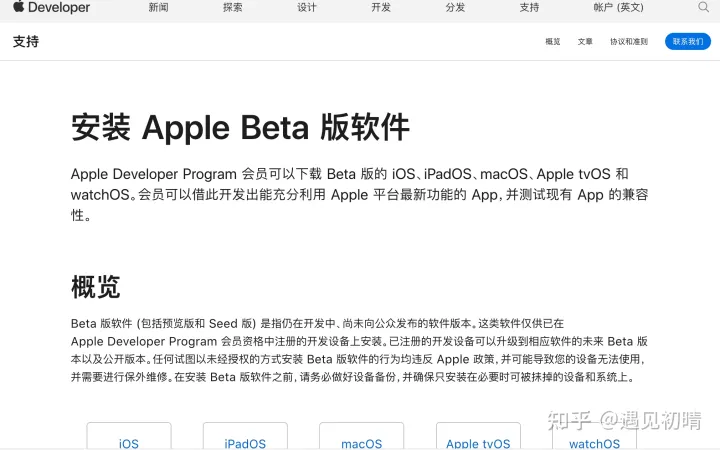
Task: Select the Apple tvOS platform tab
Action: point(478,436)
